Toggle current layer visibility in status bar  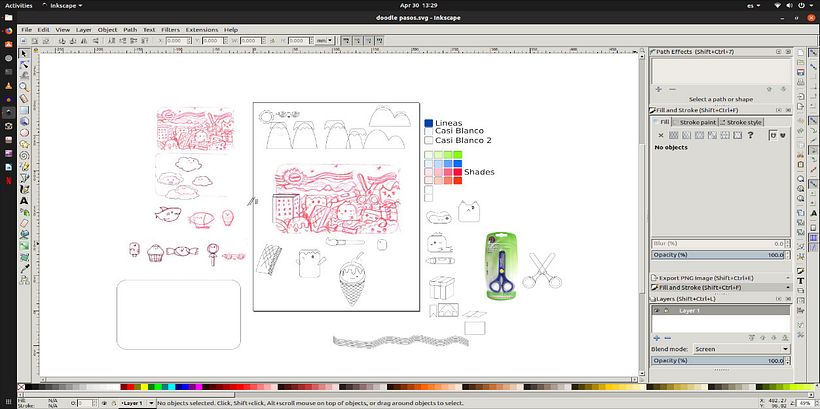pos(105,403)
